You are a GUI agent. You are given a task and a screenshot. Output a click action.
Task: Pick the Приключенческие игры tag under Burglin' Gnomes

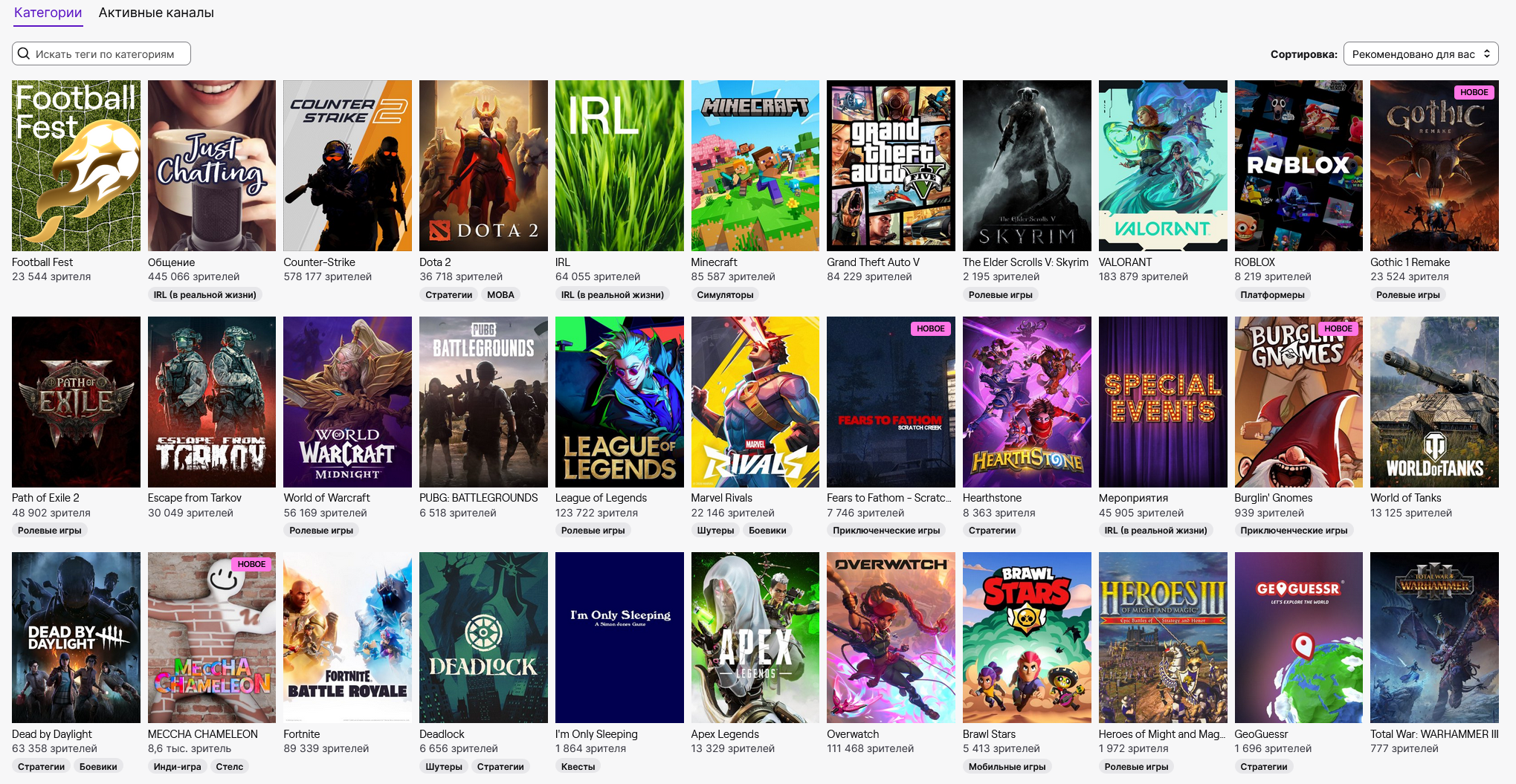click(1294, 531)
